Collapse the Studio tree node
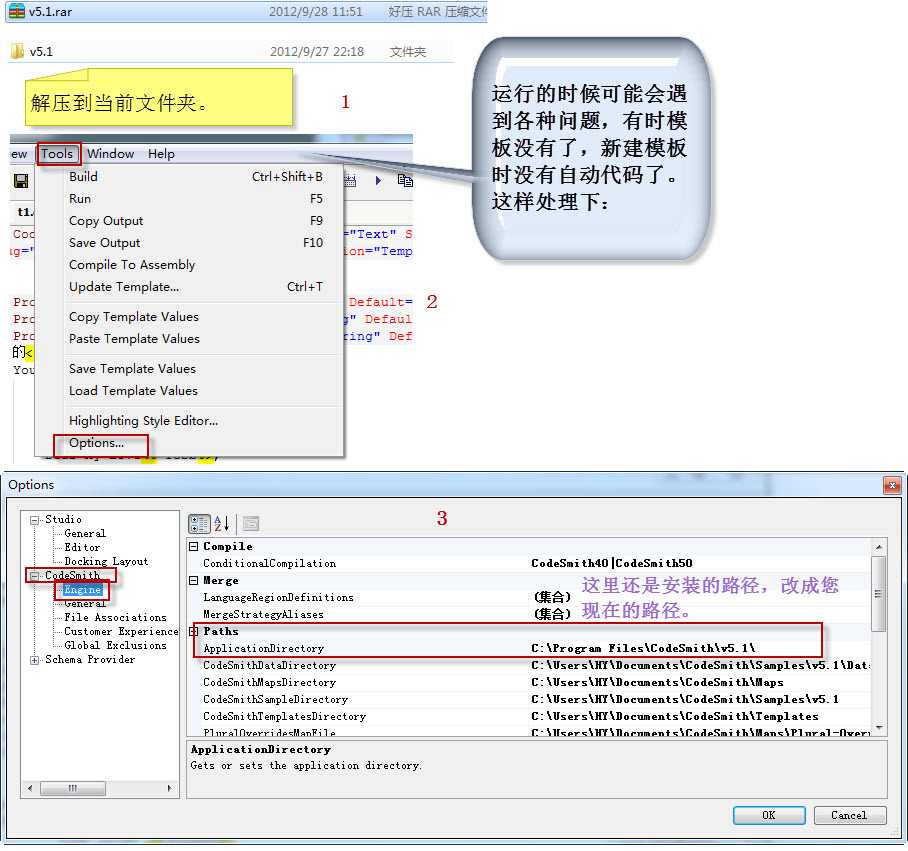 [x=35, y=520]
